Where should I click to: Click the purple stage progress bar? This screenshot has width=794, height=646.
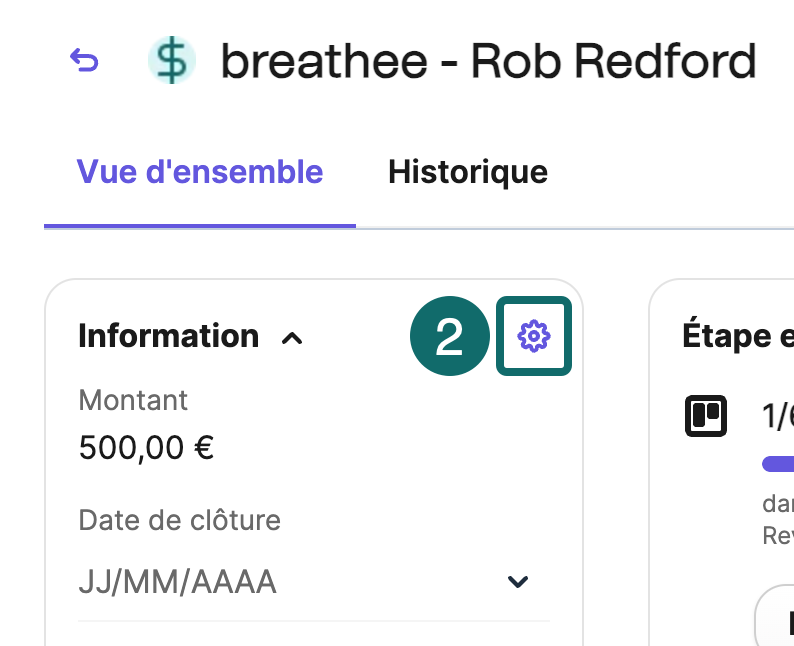pos(778,464)
